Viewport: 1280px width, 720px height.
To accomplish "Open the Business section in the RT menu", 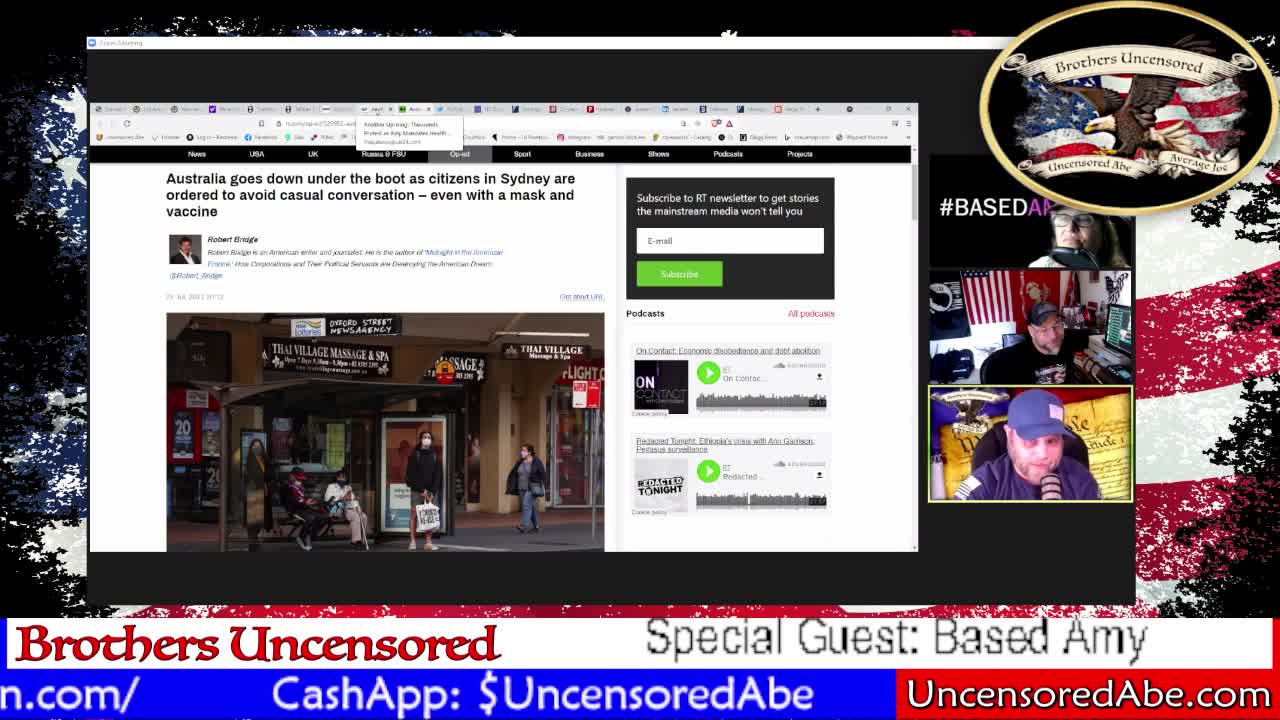I will [589, 154].
